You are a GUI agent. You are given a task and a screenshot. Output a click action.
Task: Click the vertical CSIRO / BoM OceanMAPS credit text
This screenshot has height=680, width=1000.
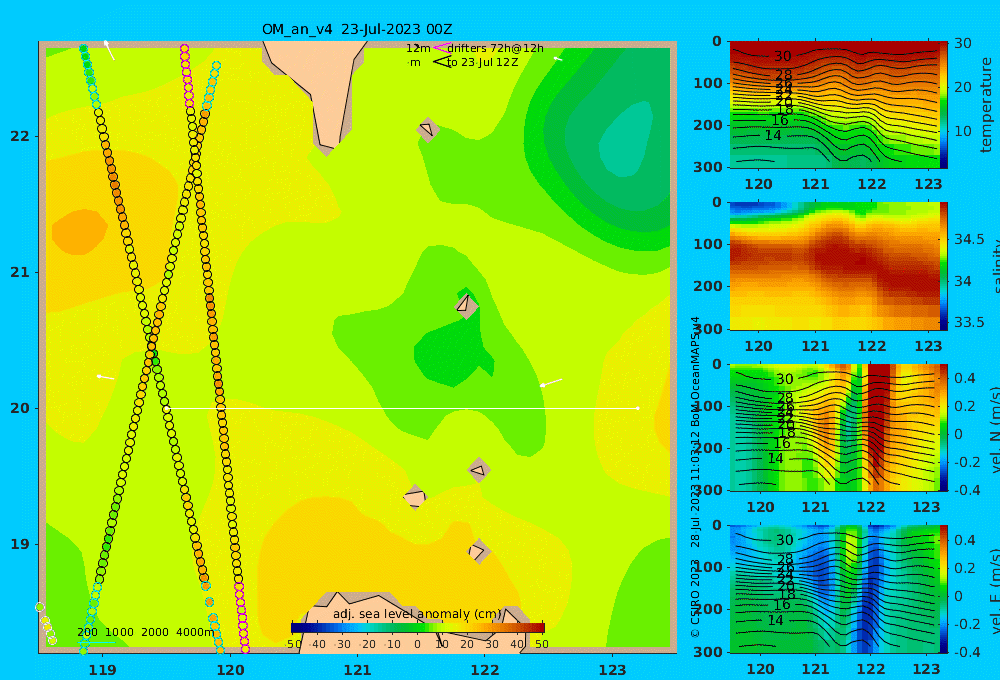pos(695,477)
